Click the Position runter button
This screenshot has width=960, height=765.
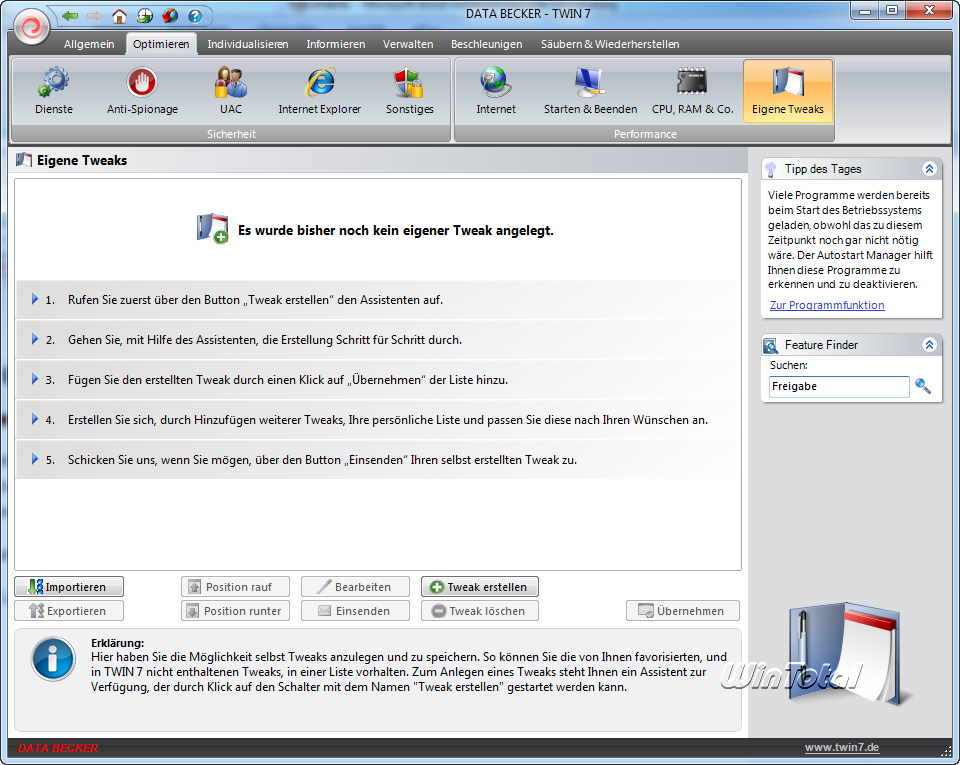click(x=235, y=611)
